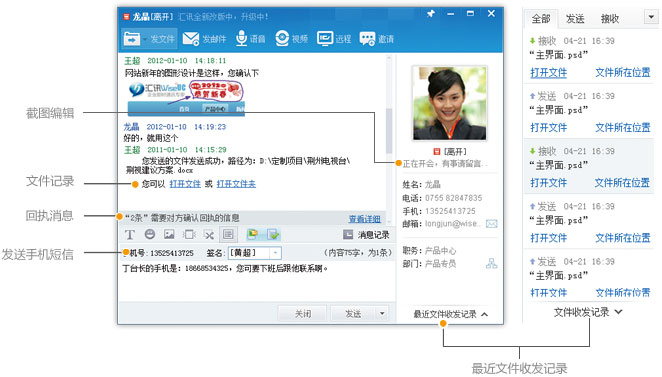Click the document with green checkmark icon
Image resolution: width=662 pixels, height=377 pixels.
pyautogui.click(x=274, y=234)
